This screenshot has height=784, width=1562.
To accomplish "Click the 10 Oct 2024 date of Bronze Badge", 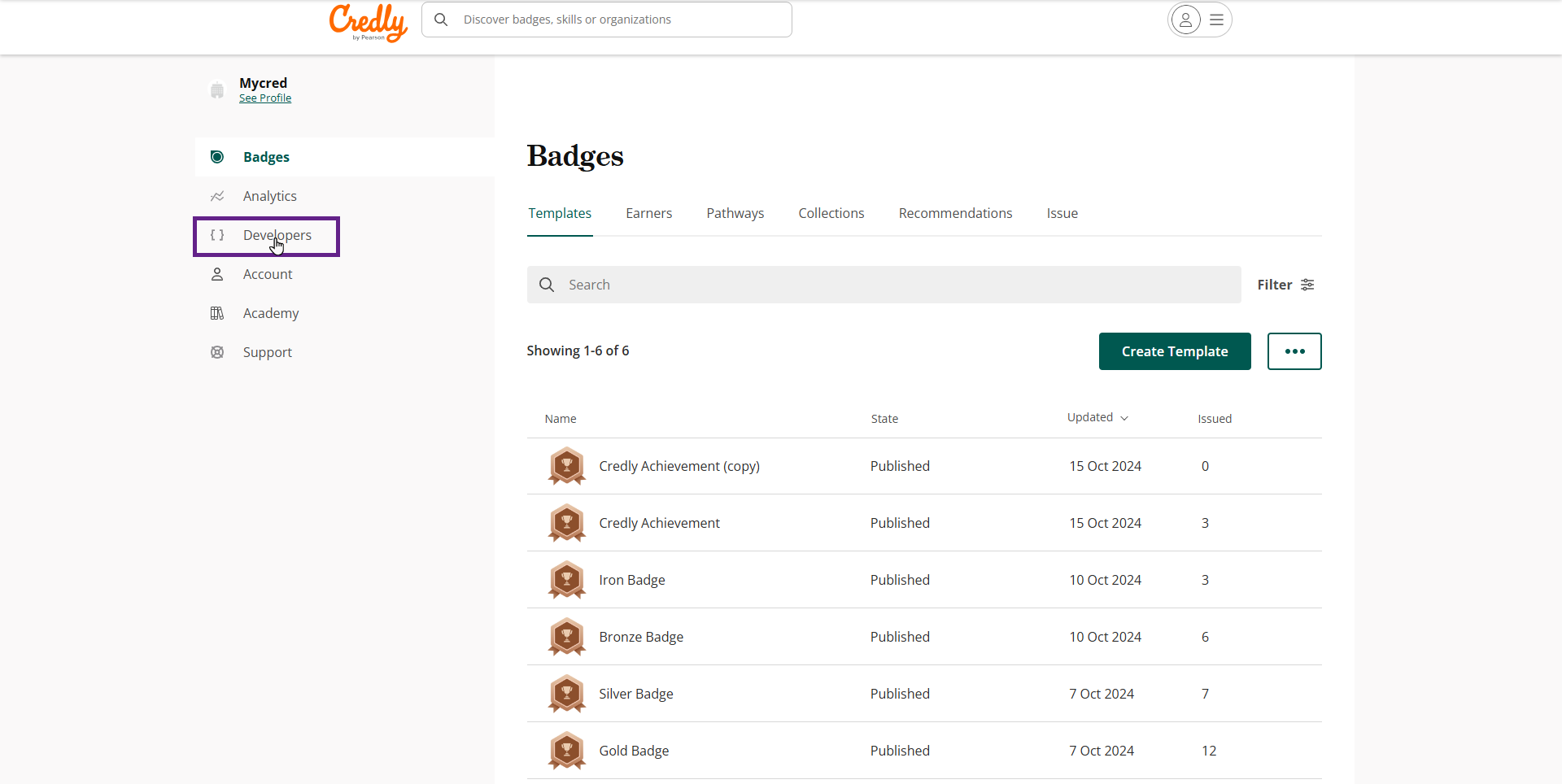I will (1105, 637).
